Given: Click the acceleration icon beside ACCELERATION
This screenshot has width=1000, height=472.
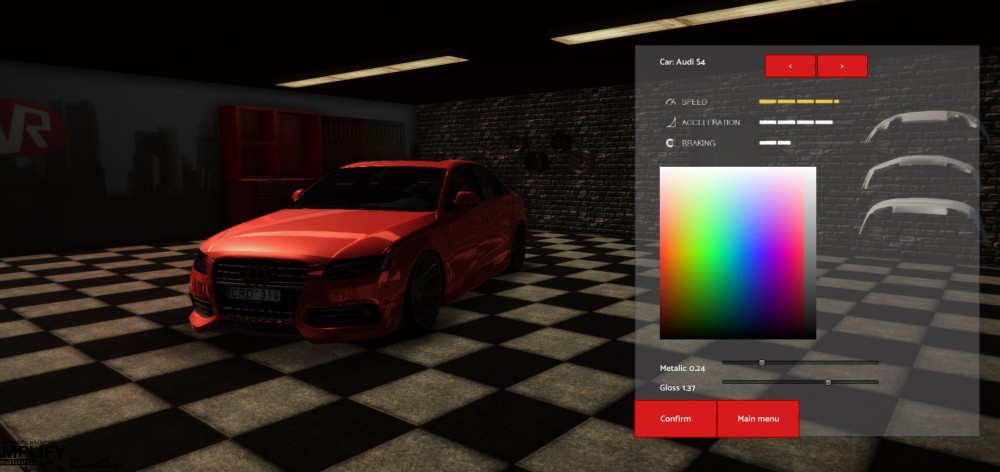Looking at the screenshot, I should (669, 123).
